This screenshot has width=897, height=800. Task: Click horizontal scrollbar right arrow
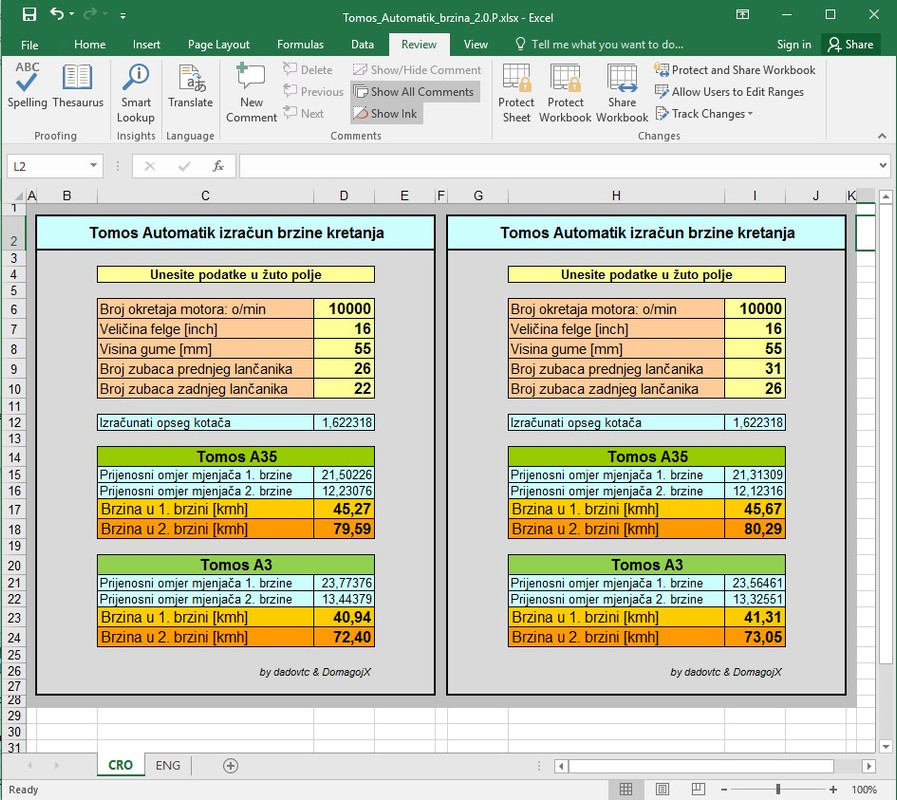coord(869,766)
